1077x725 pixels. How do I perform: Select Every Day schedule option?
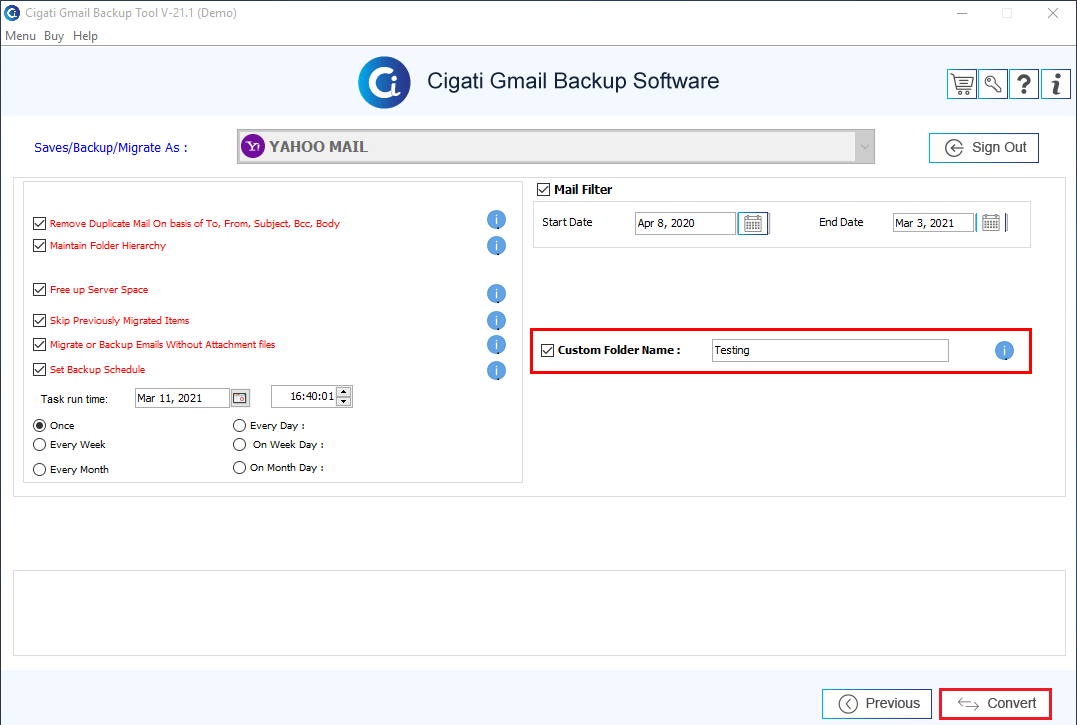[239, 426]
